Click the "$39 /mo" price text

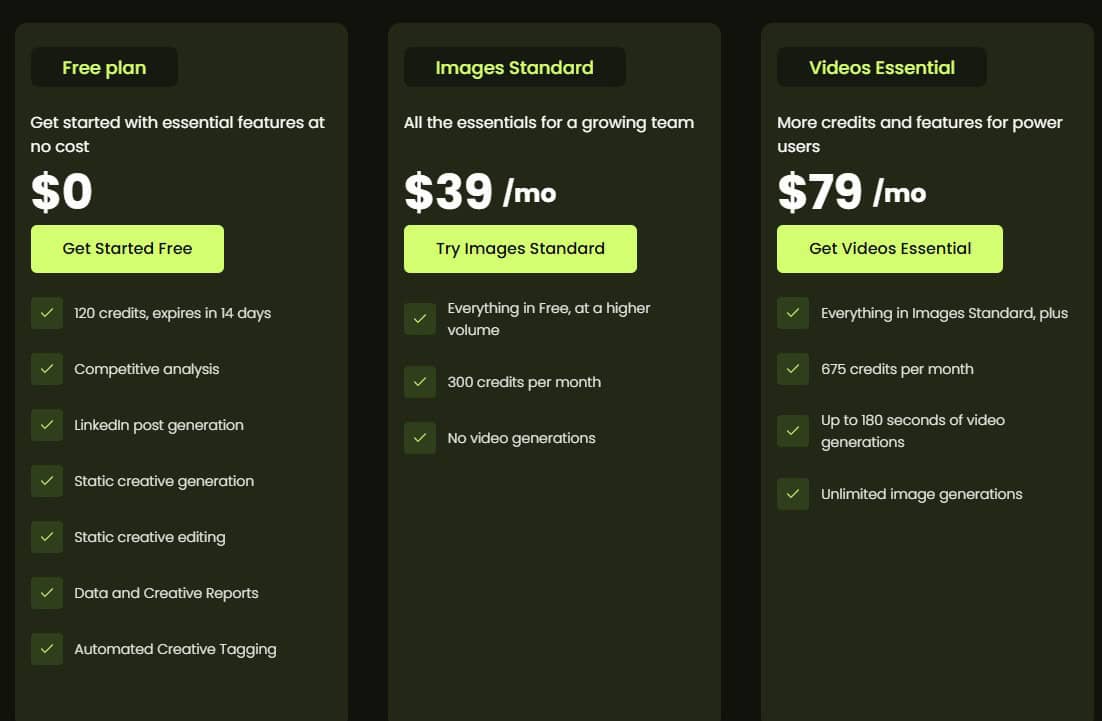click(479, 192)
